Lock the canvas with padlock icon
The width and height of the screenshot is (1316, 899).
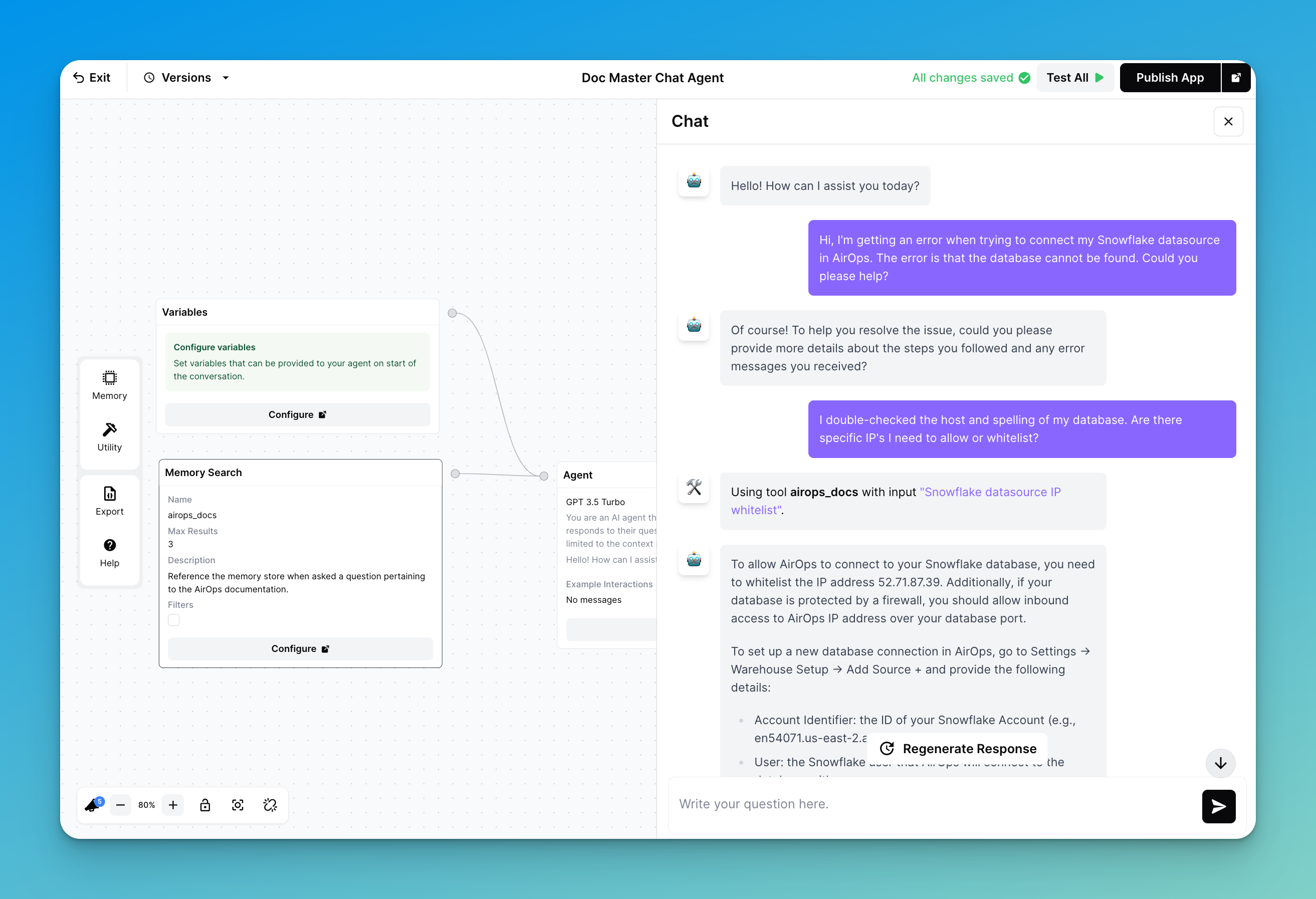(x=205, y=805)
